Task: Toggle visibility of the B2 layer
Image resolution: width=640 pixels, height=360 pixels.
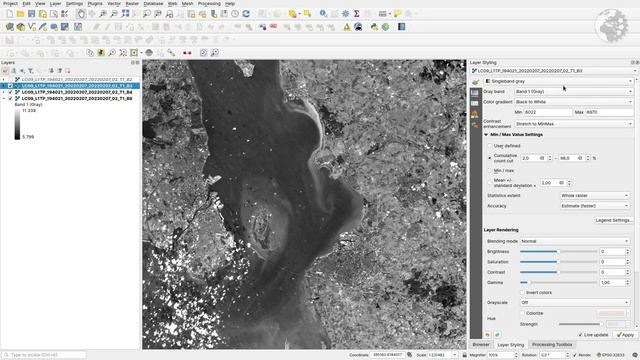Action: 11,80
